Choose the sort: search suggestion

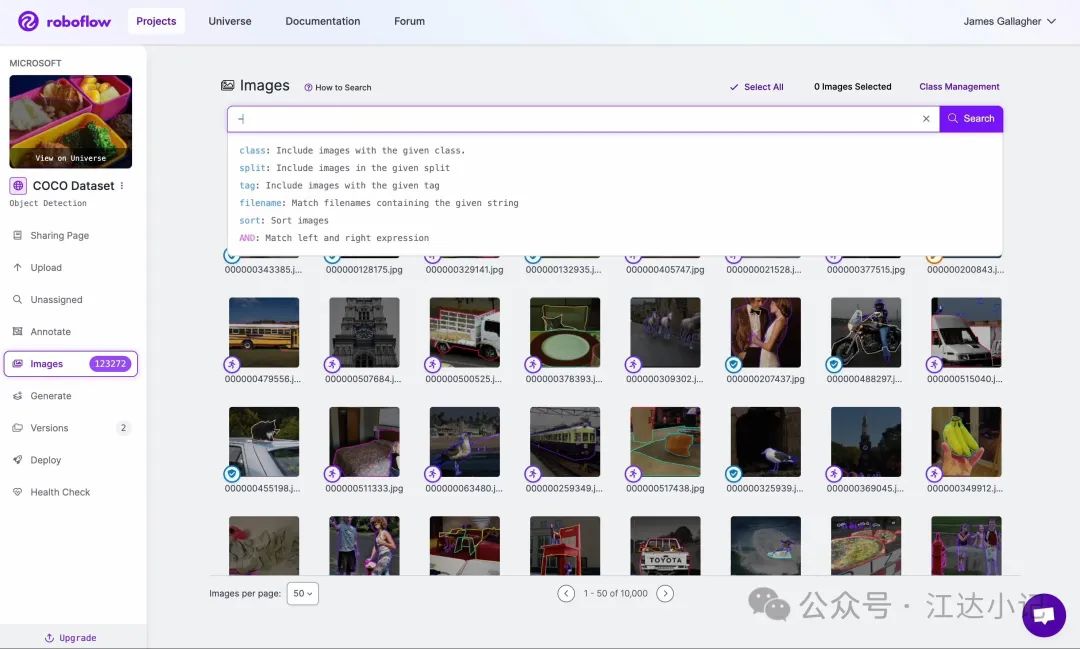point(284,220)
